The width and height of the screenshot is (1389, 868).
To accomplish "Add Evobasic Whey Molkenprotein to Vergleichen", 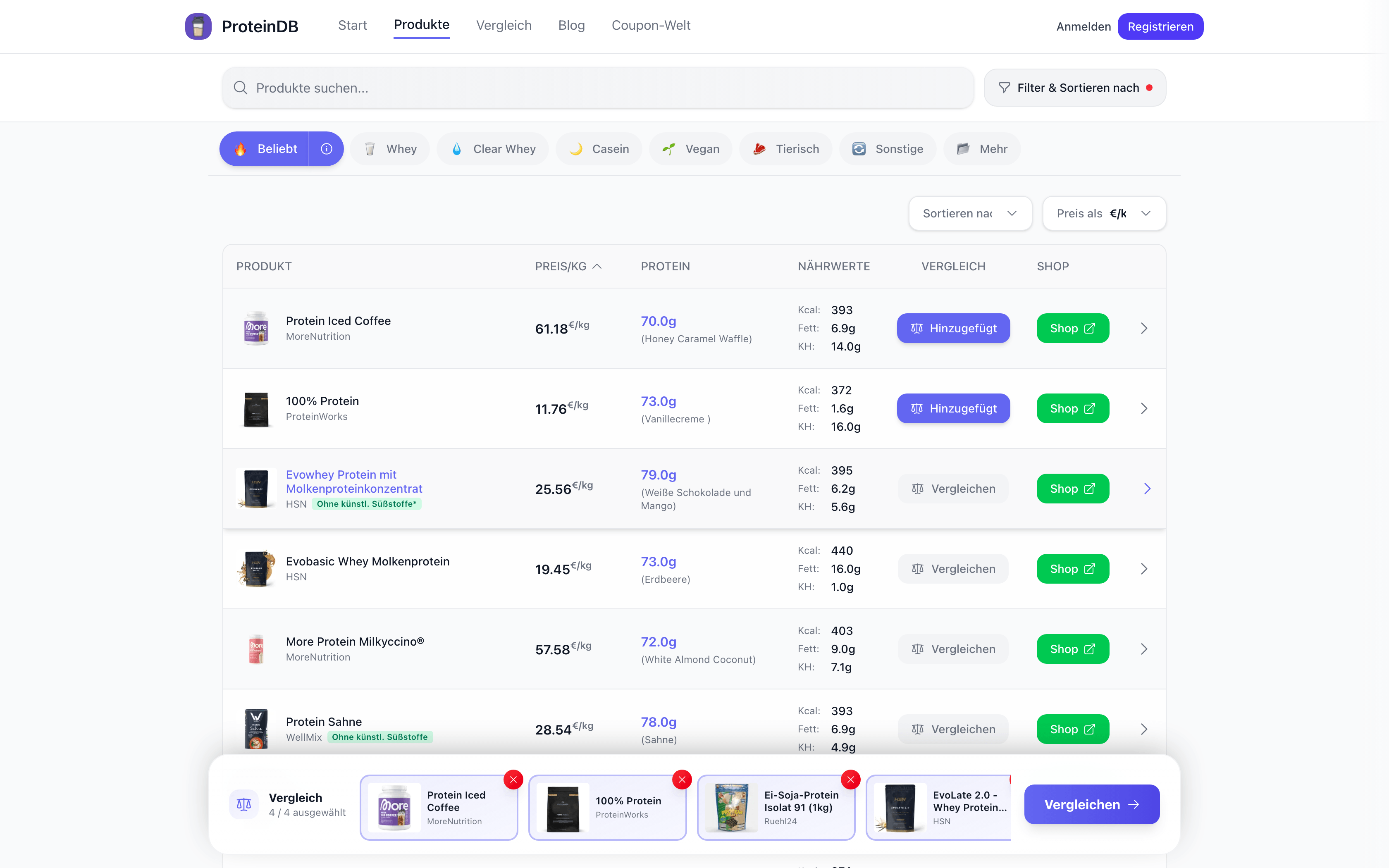I will click(953, 569).
